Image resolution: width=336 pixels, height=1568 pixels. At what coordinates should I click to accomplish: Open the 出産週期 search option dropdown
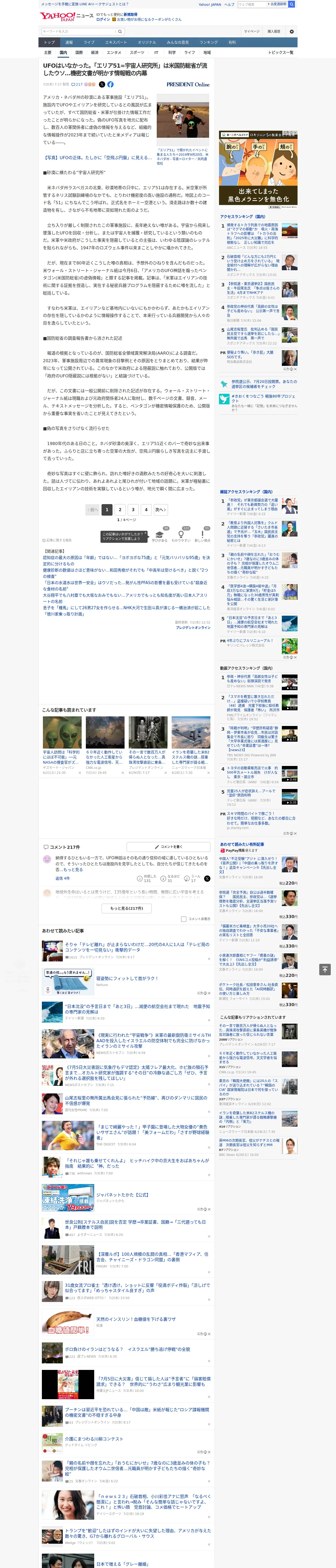pyautogui.click(x=276, y=4)
